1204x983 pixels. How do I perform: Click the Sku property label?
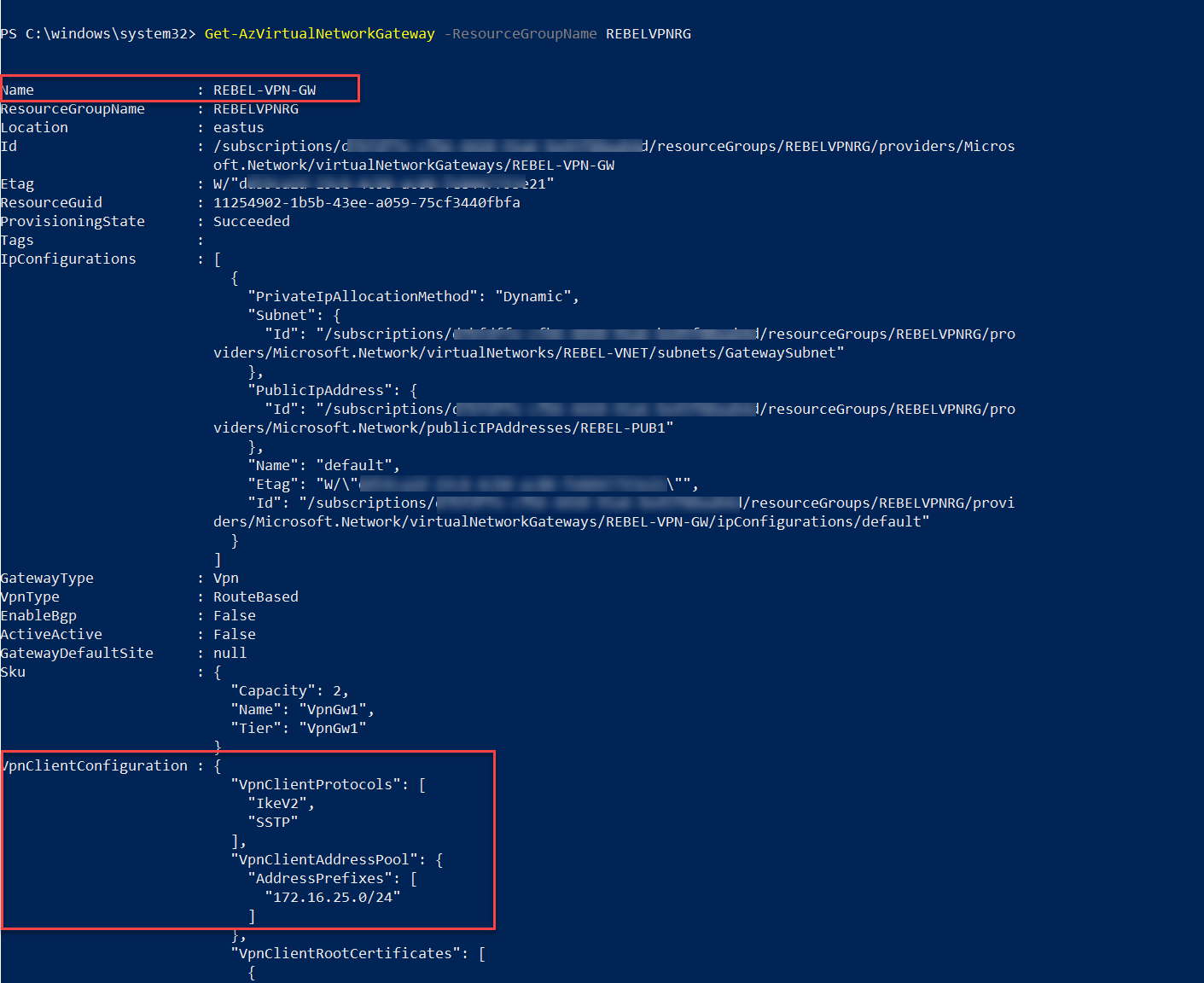(13, 672)
